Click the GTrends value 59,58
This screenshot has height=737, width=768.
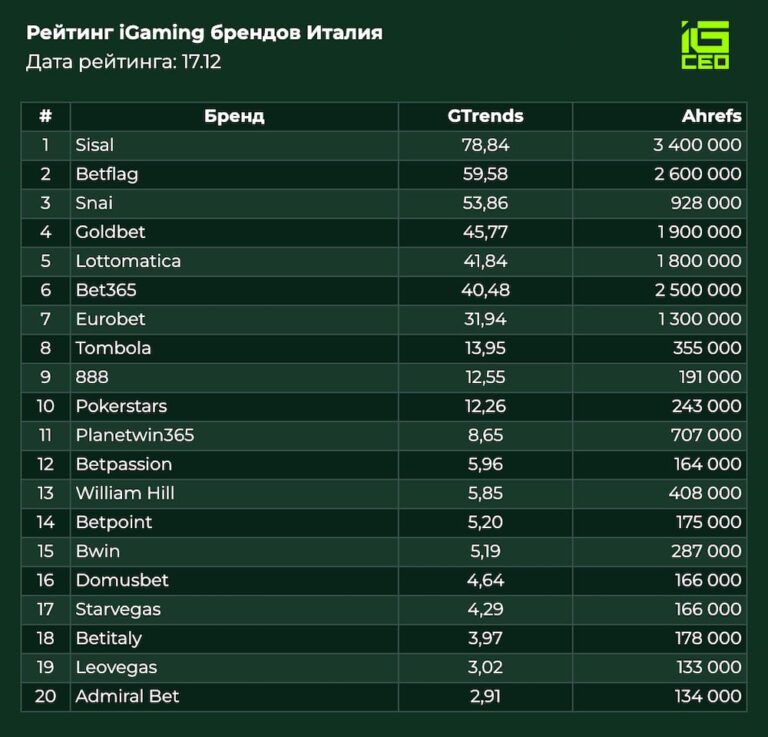coord(485,174)
